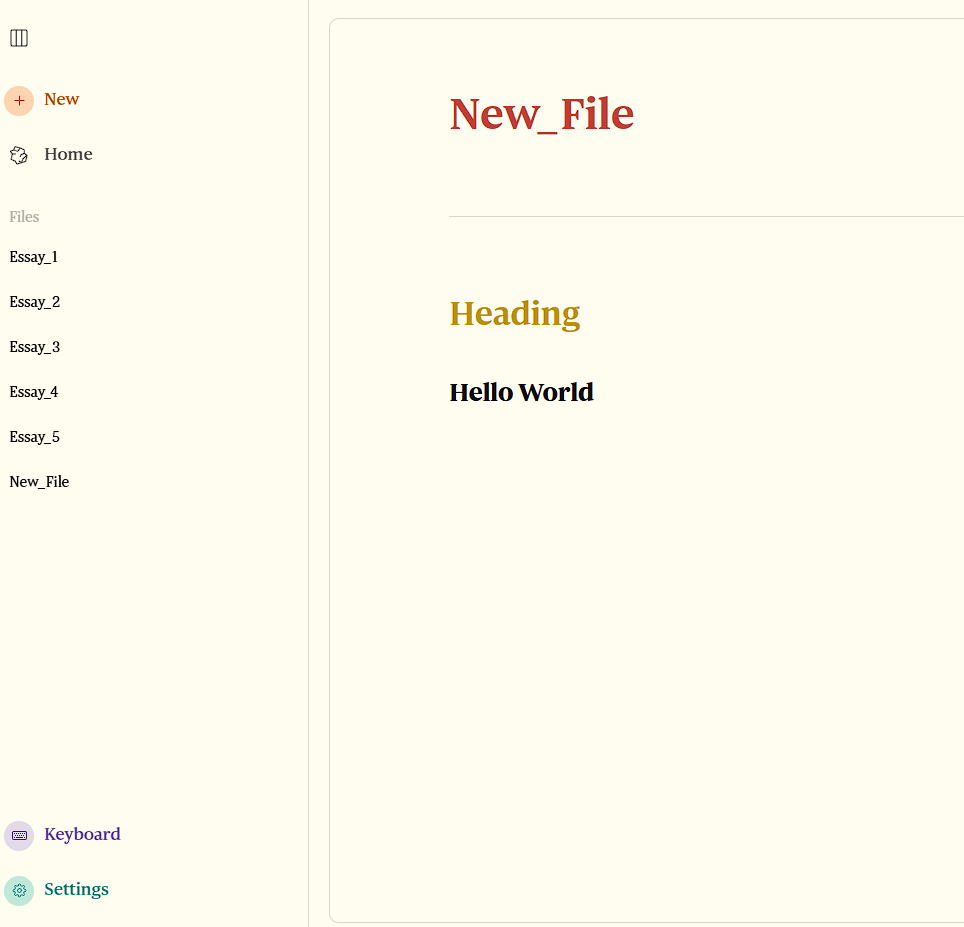Open the Settings text label
This screenshot has width=964, height=927.
(76, 889)
